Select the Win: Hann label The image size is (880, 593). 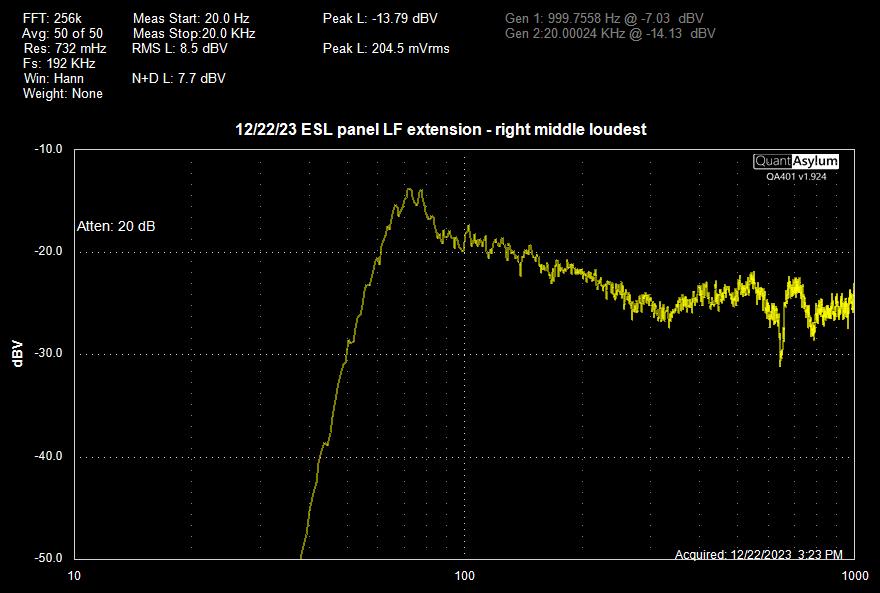coord(54,79)
